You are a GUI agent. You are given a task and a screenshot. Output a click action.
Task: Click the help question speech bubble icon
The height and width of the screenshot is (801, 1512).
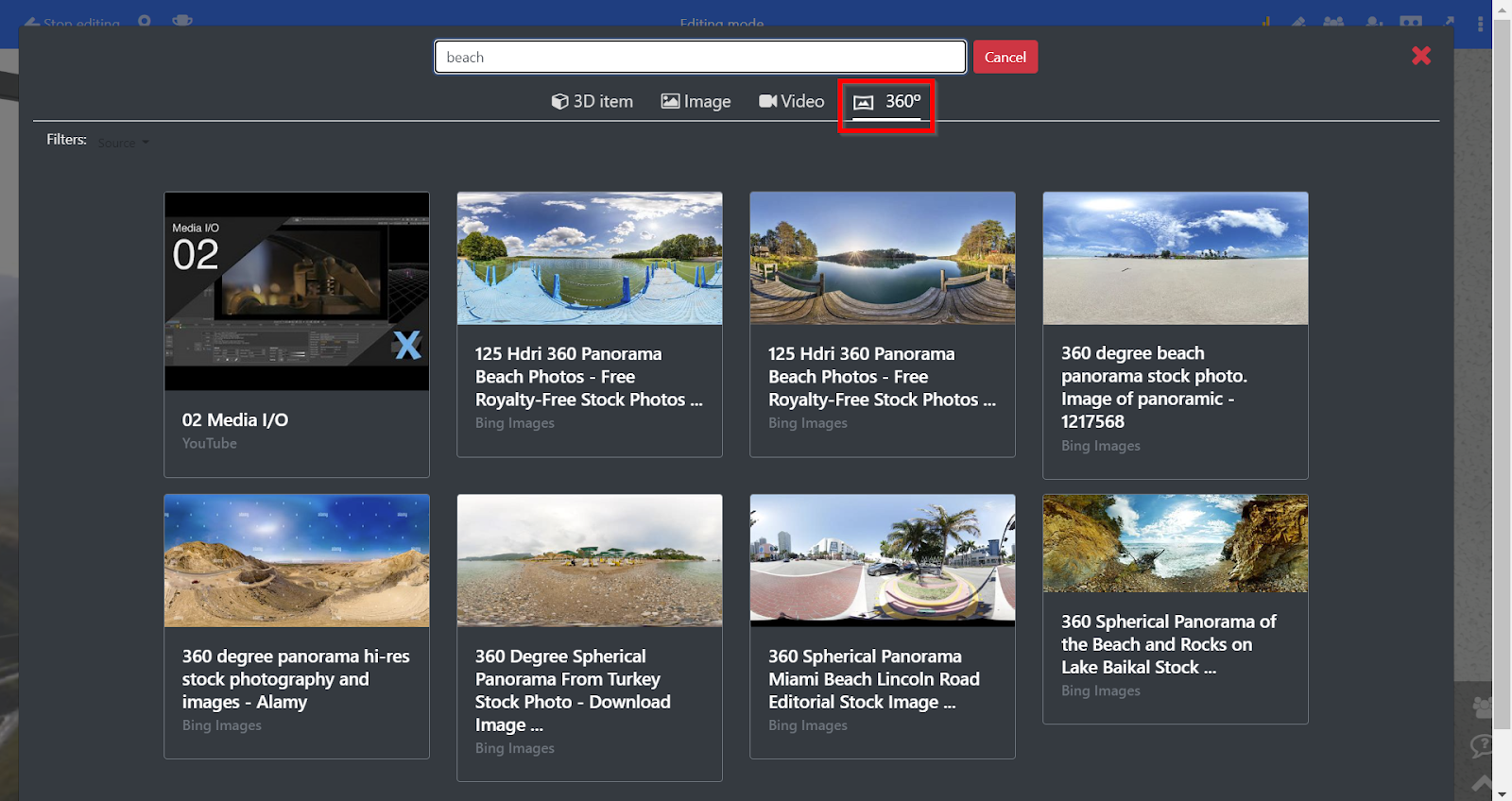coord(1482,745)
